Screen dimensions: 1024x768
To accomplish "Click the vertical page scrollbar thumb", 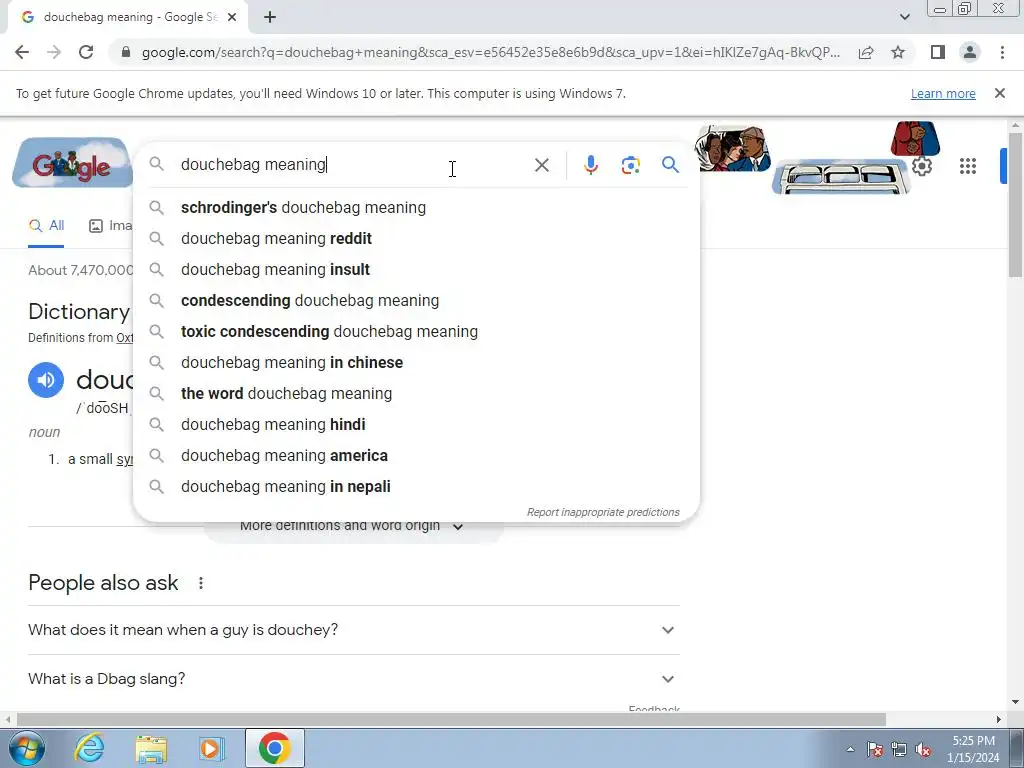I will (1016, 204).
